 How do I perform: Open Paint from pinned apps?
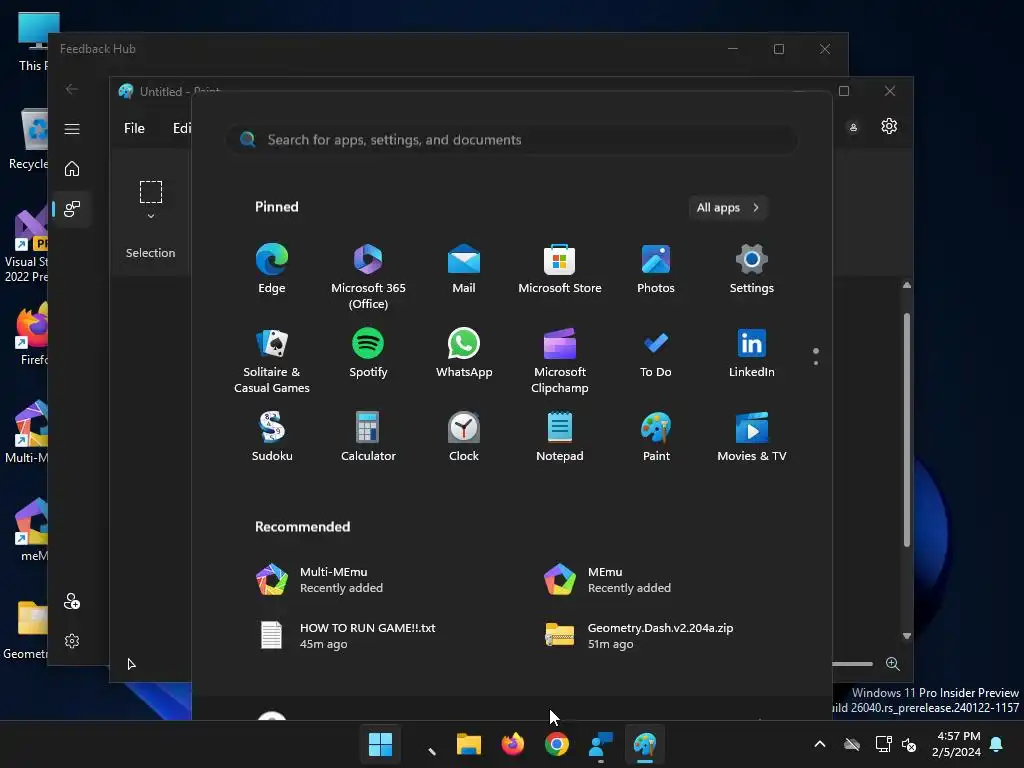tap(656, 437)
